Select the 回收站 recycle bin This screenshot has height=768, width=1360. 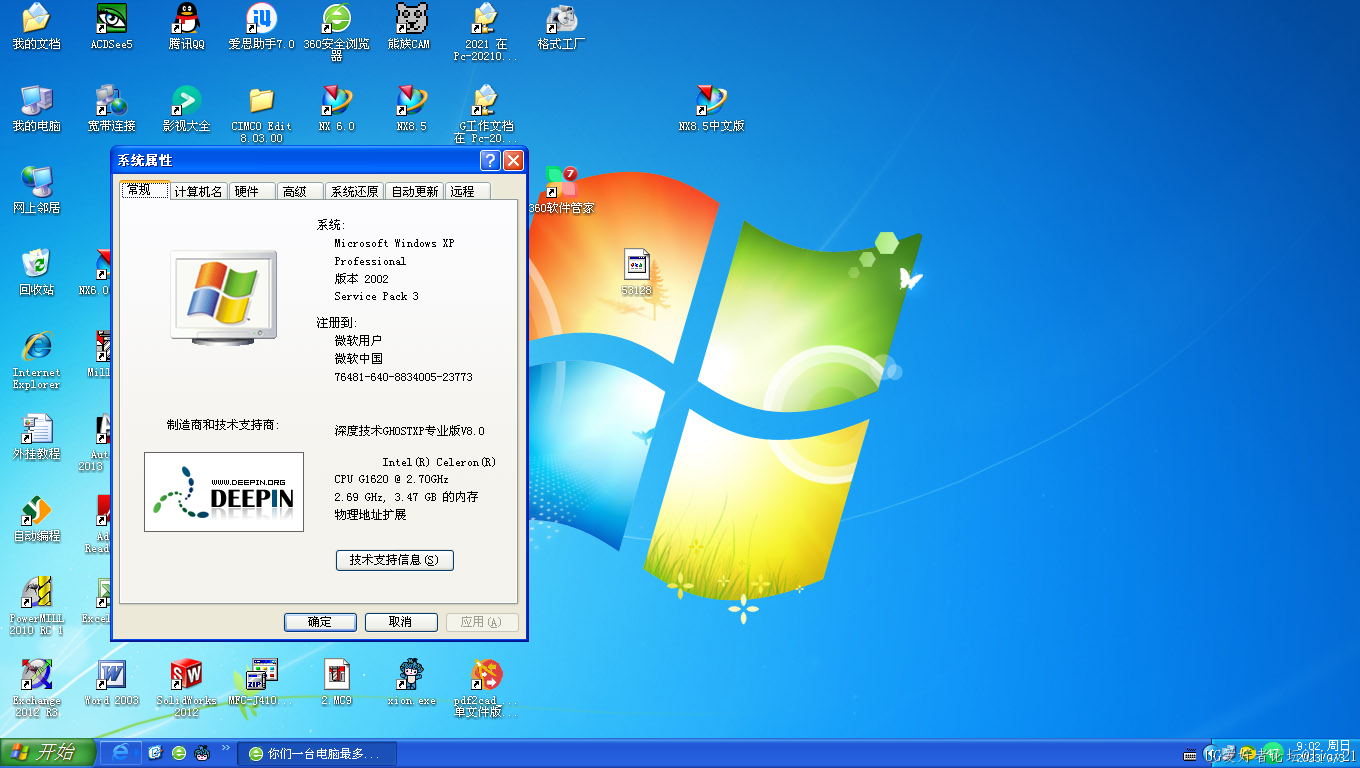(36, 273)
